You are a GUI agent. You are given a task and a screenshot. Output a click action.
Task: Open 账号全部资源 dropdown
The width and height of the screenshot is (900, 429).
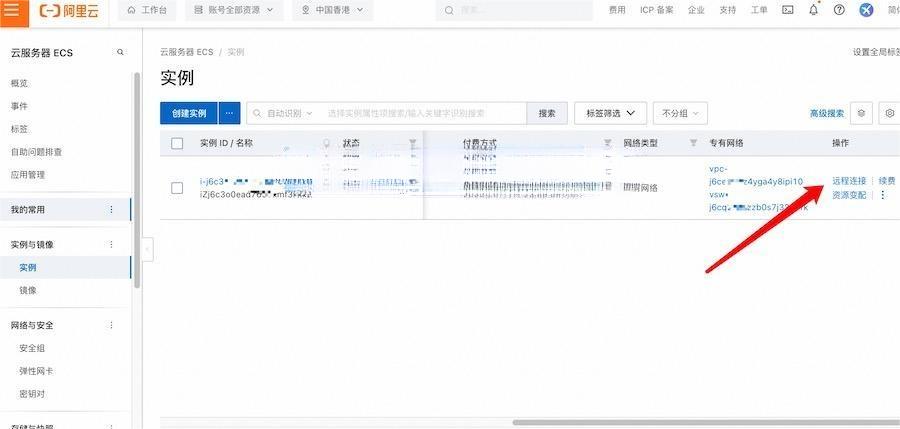(x=234, y=10)
